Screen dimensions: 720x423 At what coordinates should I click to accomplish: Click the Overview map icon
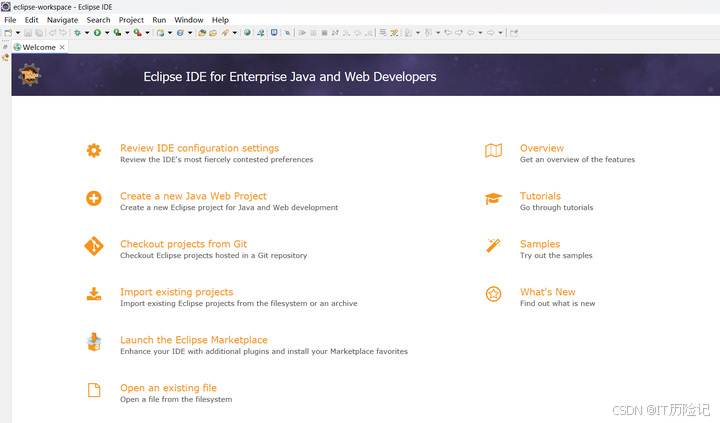[493, 150]
